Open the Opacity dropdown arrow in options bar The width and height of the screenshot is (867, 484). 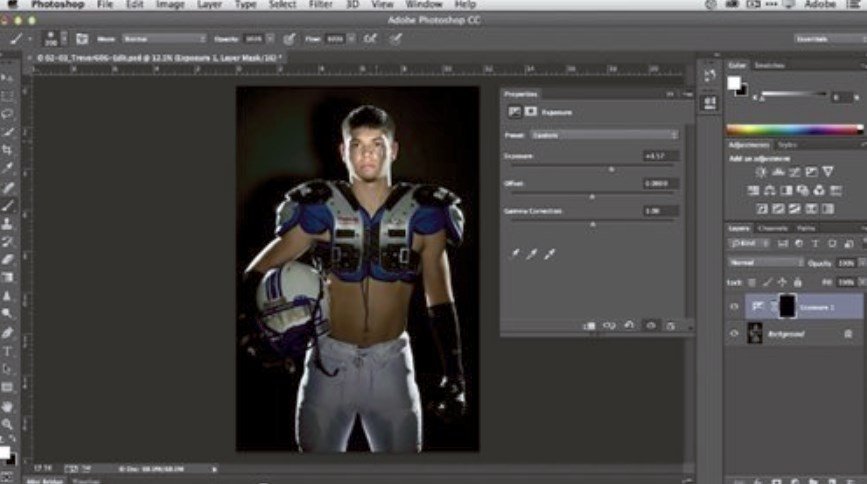pos(270,39)
